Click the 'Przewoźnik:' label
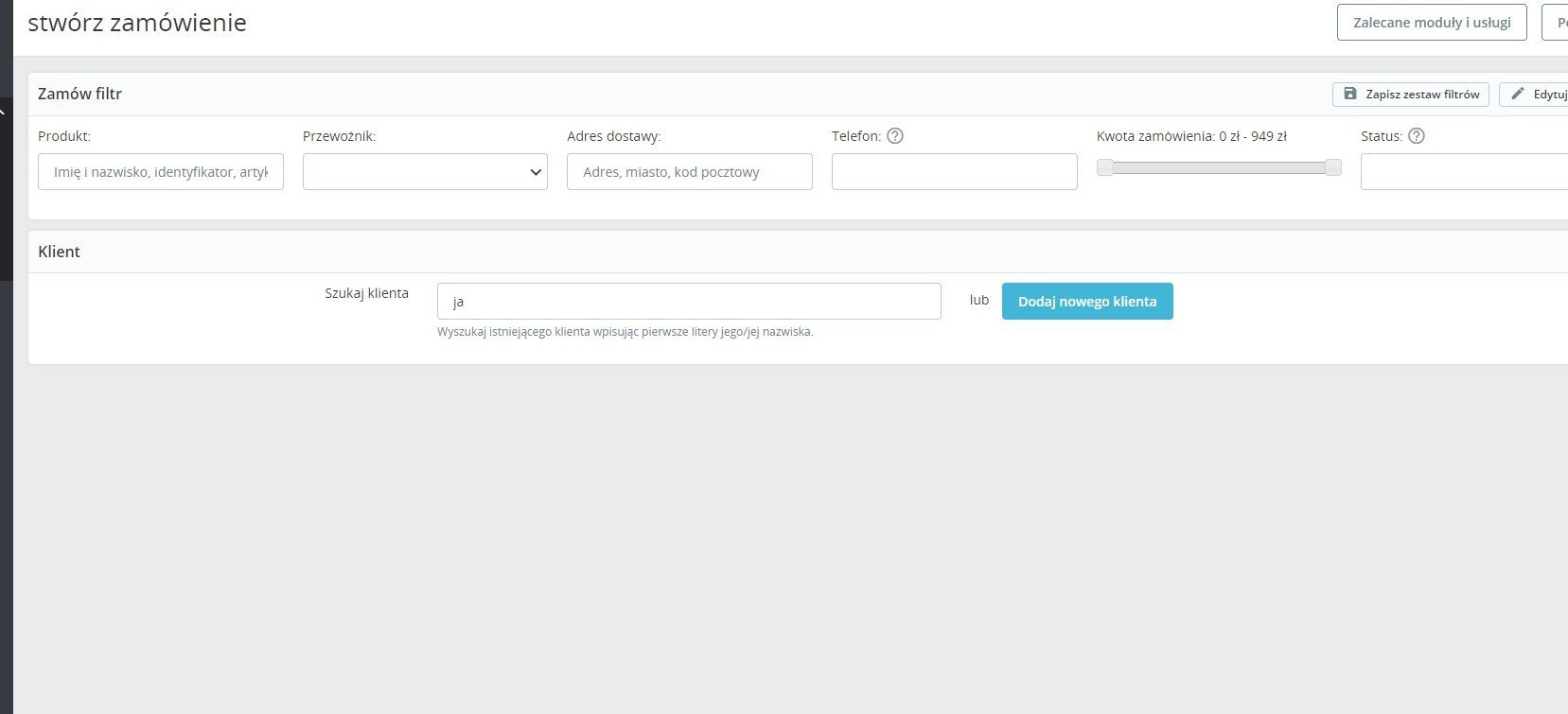1568x714 pixels. click(x=339, y=136)
